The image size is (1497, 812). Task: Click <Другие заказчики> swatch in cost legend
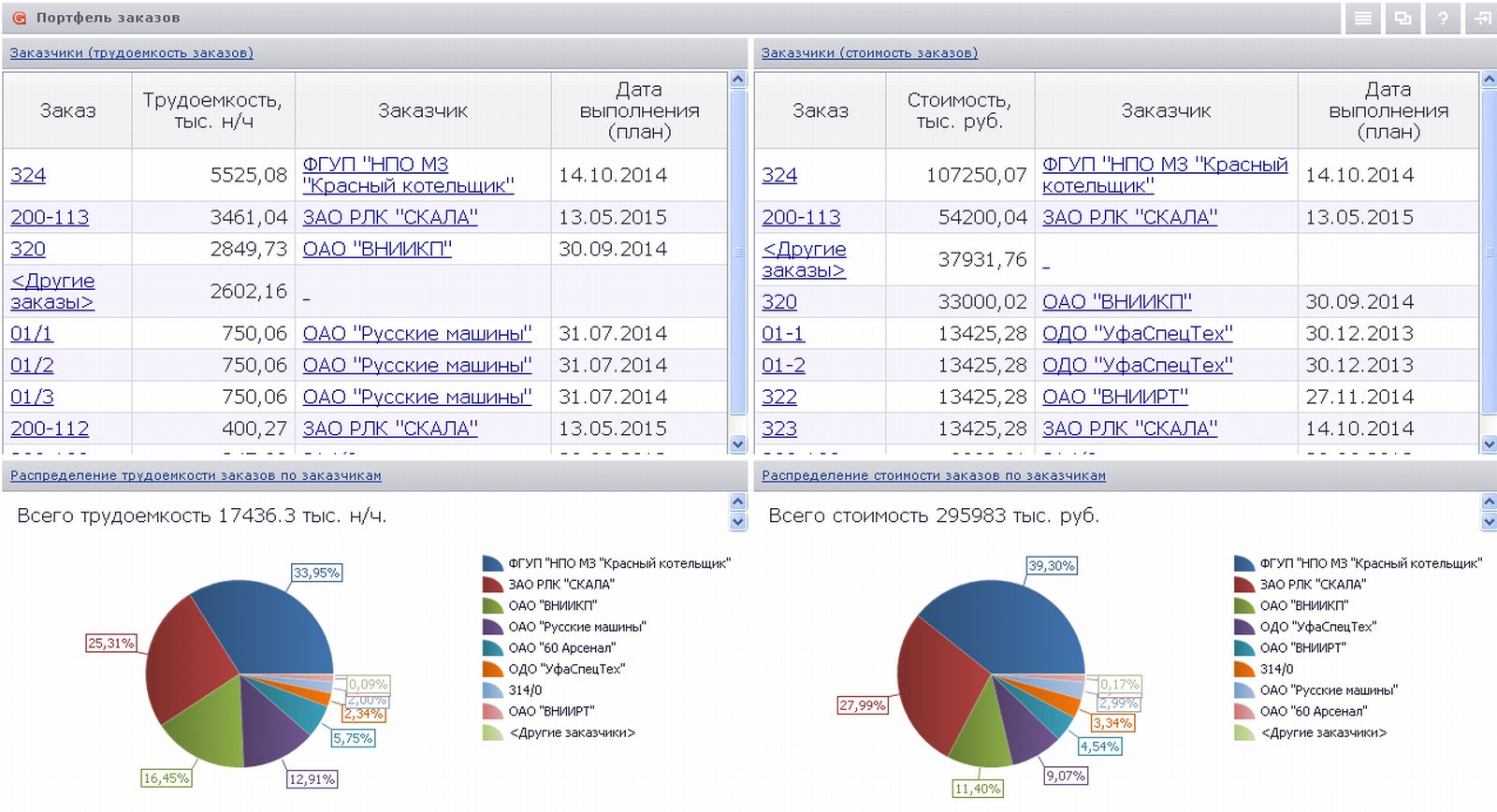(1244, 732)
